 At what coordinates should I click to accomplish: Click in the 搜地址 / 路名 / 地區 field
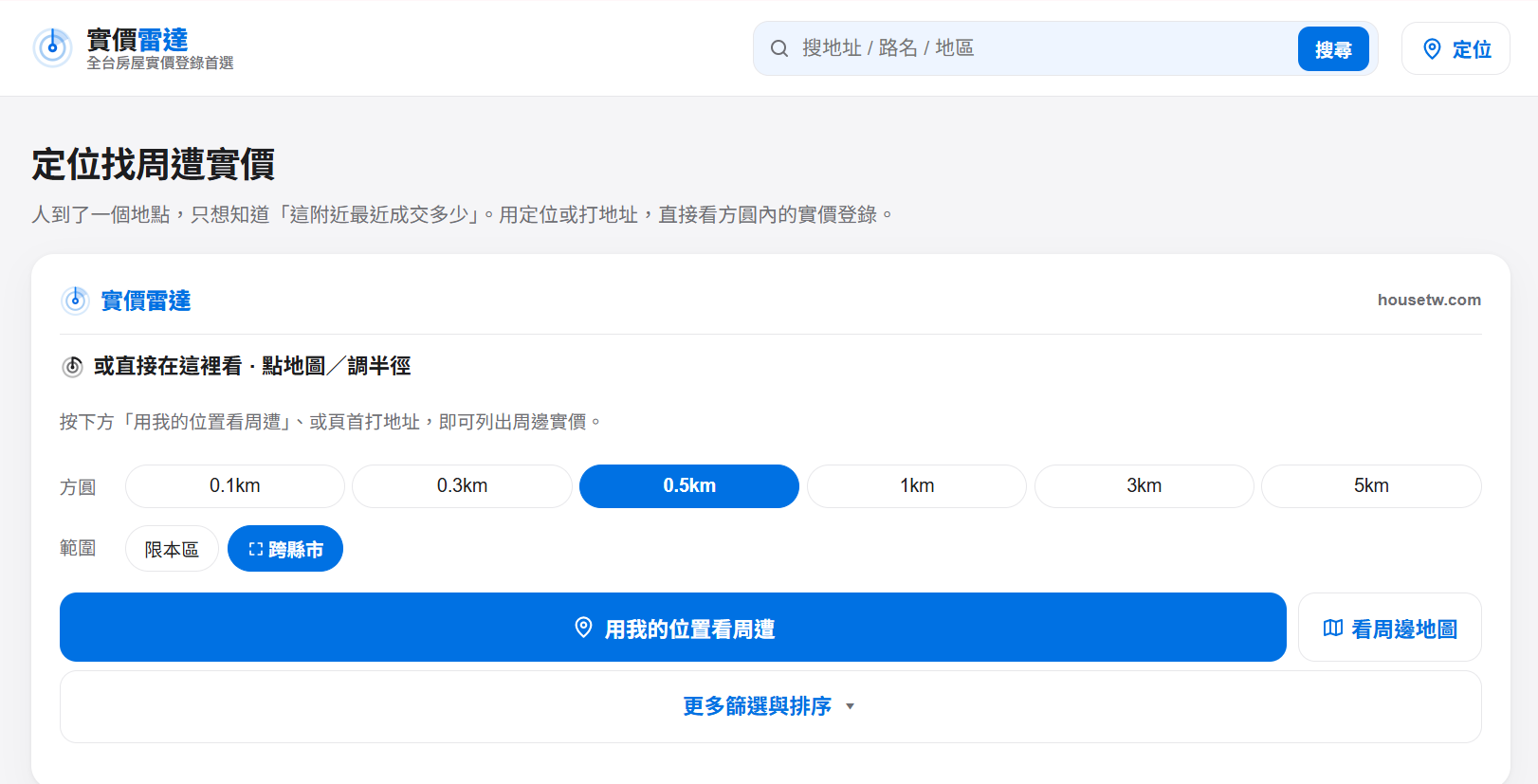tap(1043, 48)
